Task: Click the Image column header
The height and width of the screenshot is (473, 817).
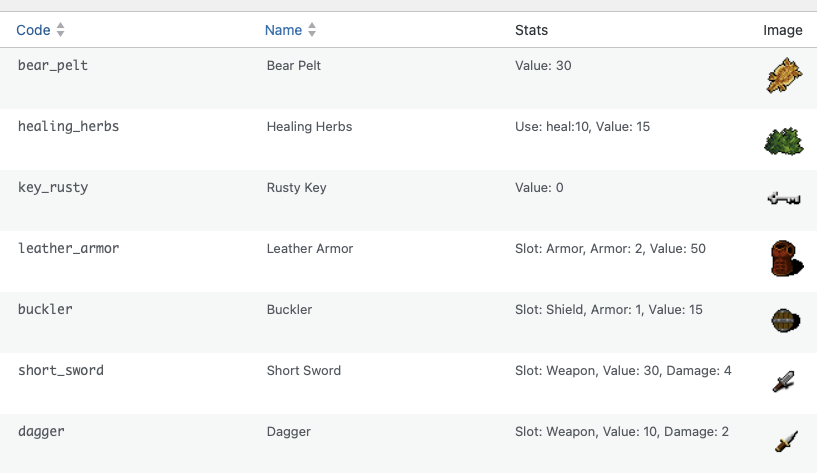Action: point(782,30)
